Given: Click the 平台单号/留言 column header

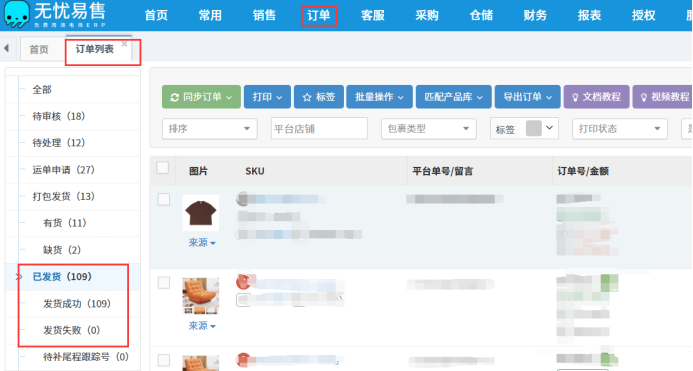Looking at the screenshot, I should point(442,171).
